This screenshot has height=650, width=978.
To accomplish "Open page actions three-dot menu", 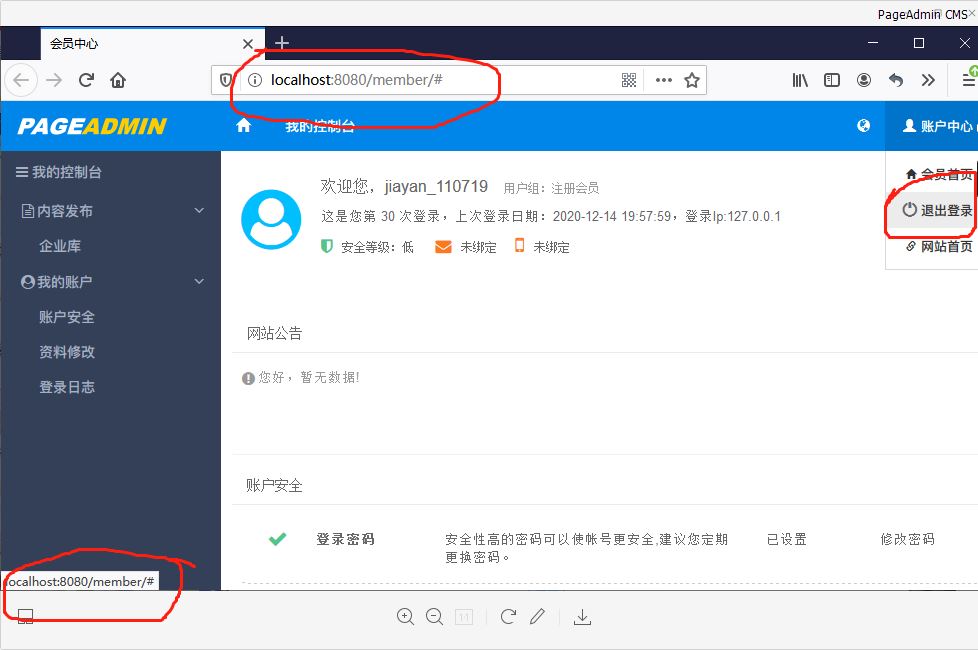I will [664, 80].
